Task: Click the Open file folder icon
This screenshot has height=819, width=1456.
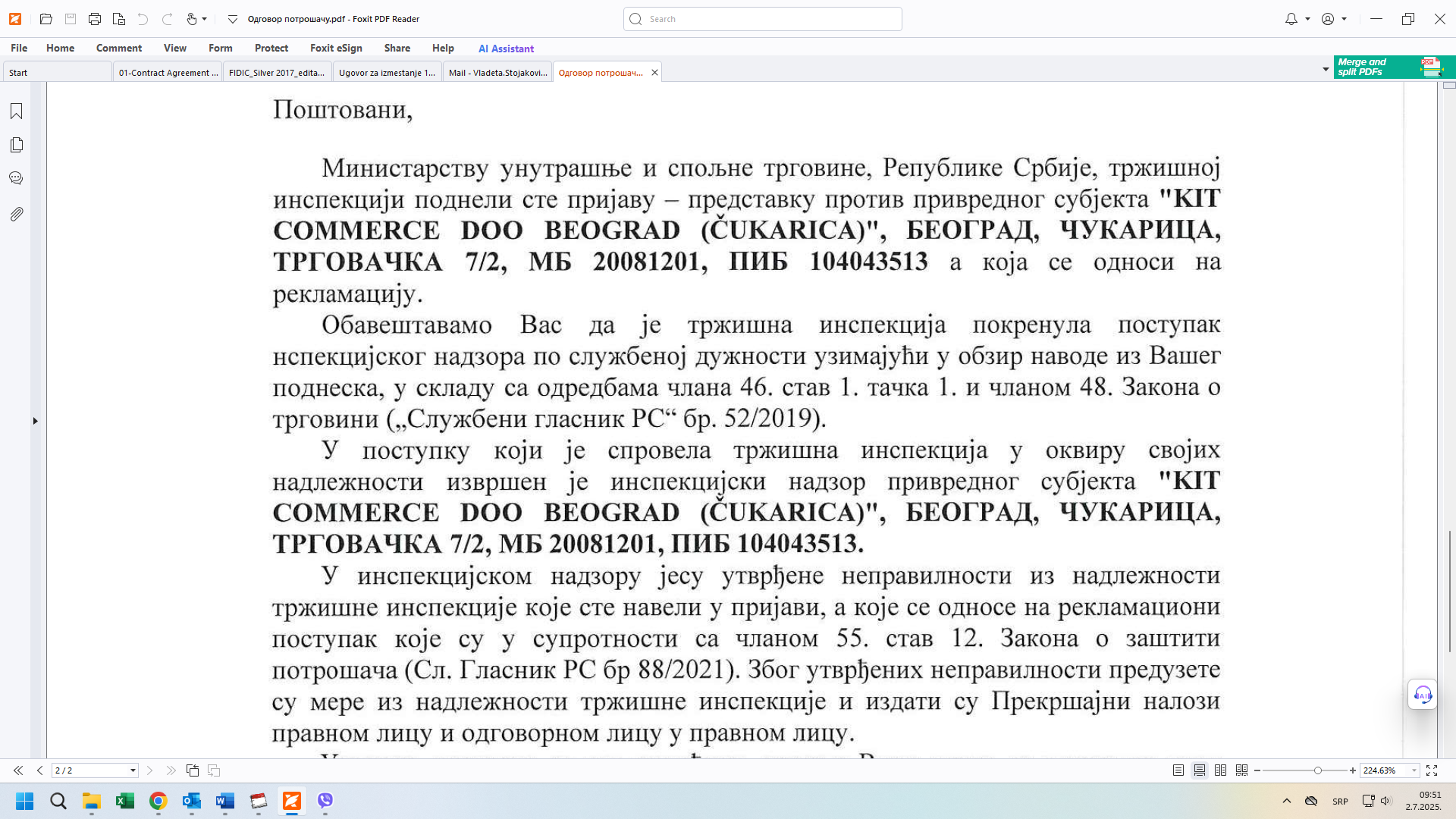Action: click(45, 19)
